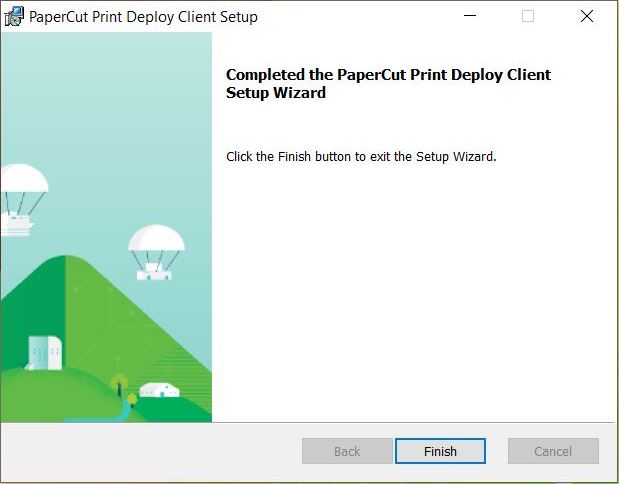Close the PaperCut setup window
Screen dimensions: 619x484
[587, 16]
